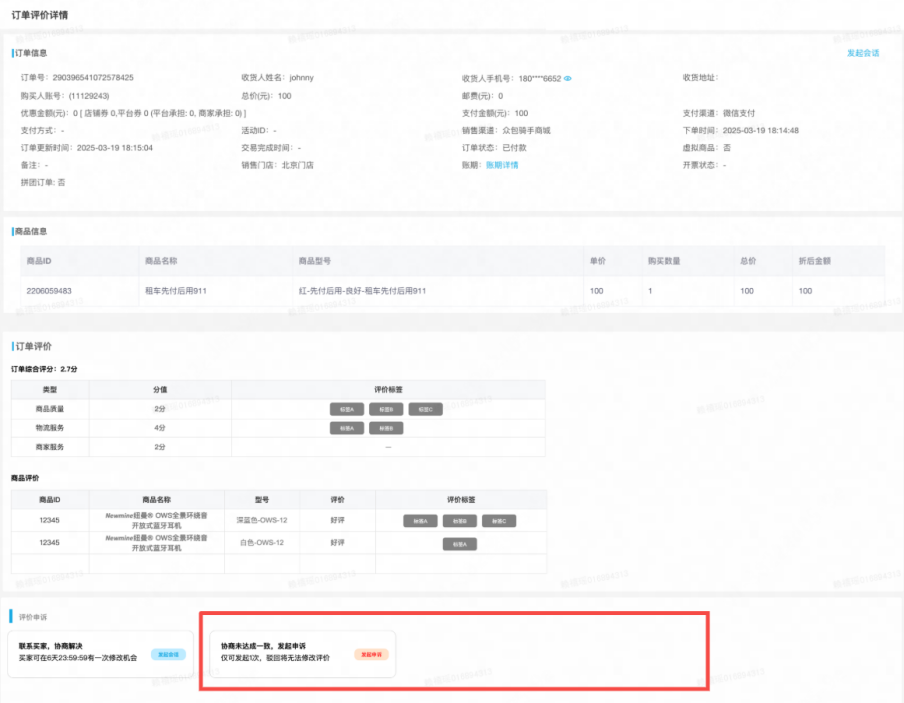Click product ID 2206059483 in 商品信息 table
Viewport: 904px width, 703px height.
pyautogui.click(x=54, y=291)
